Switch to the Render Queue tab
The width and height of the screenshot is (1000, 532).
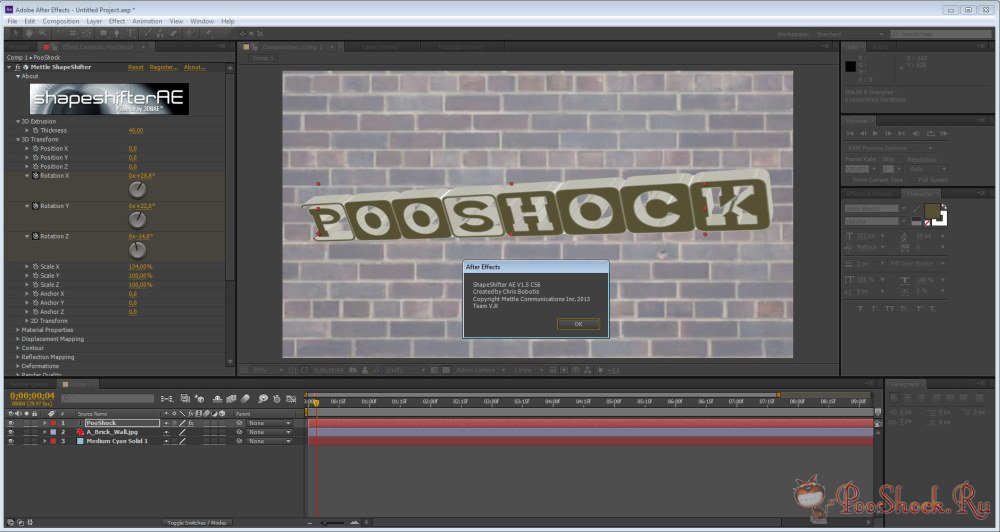(x=29, y=384)
